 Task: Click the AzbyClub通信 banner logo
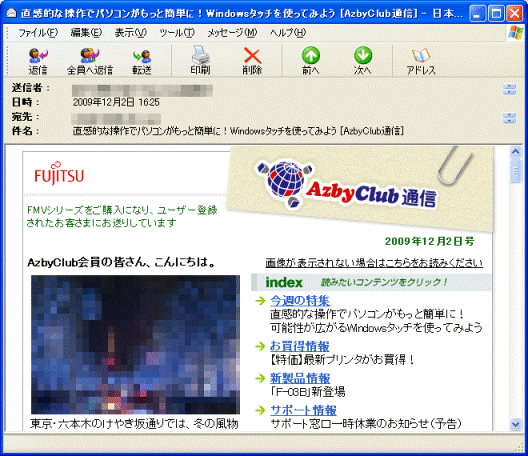[x=347, y=185]
